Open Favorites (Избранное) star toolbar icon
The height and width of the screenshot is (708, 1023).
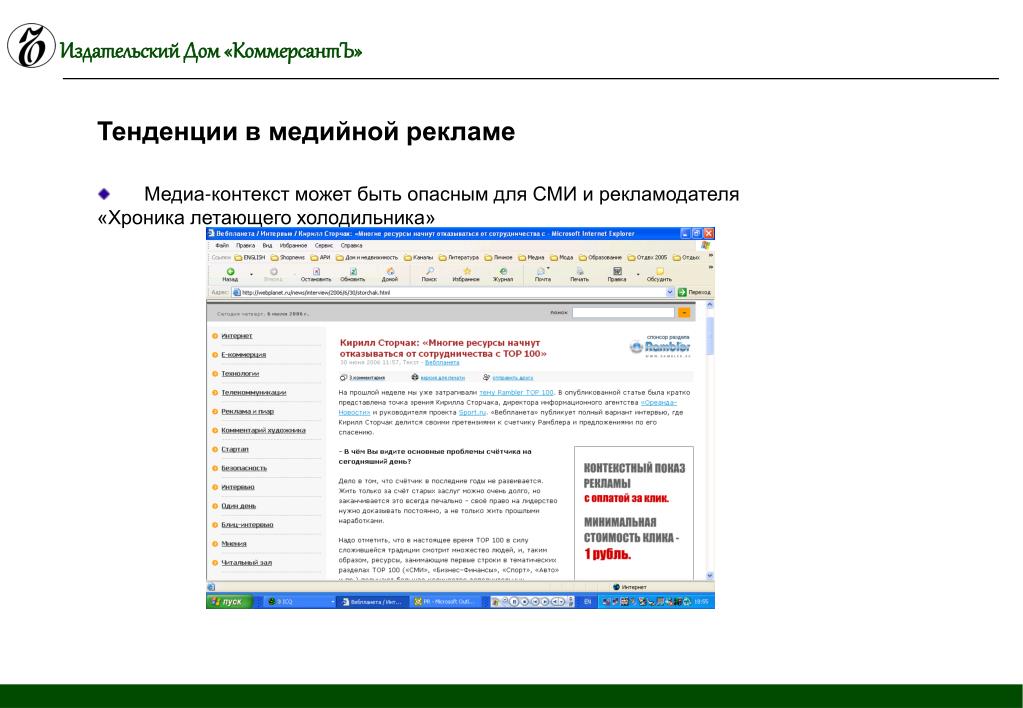pos(467,271)
